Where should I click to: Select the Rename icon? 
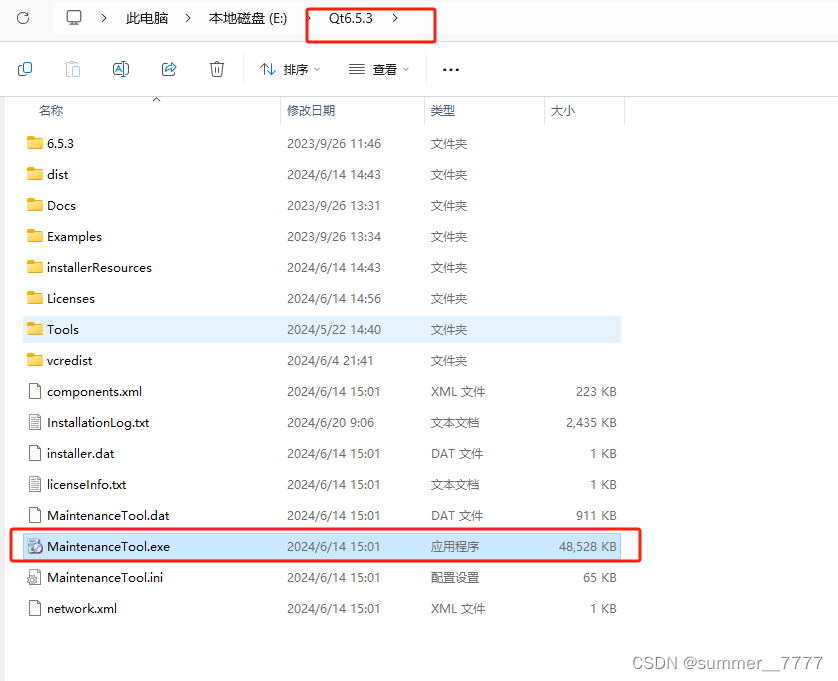[120, 69]
